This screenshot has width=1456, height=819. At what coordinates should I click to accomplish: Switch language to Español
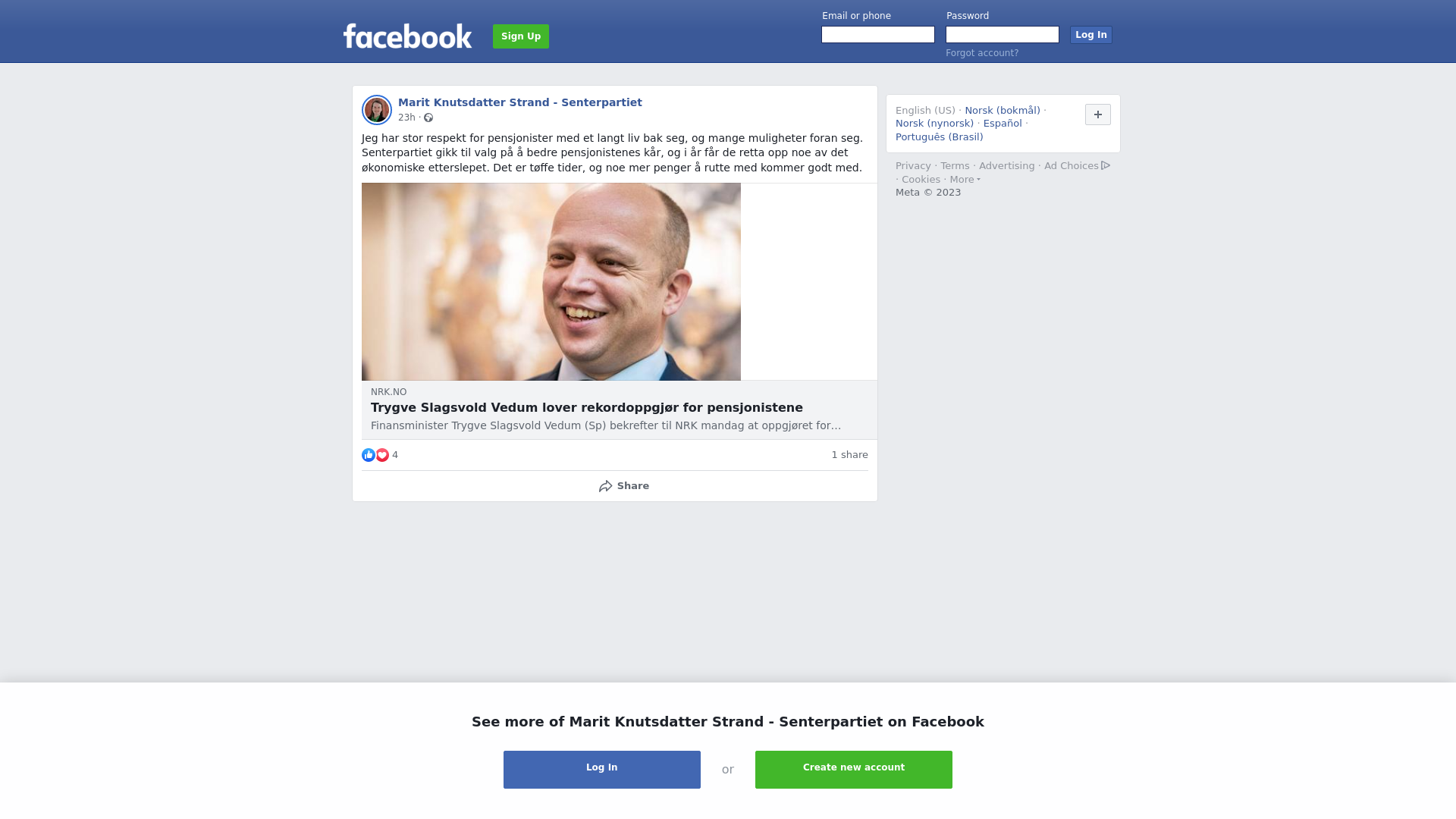(x=1003, y=124)
